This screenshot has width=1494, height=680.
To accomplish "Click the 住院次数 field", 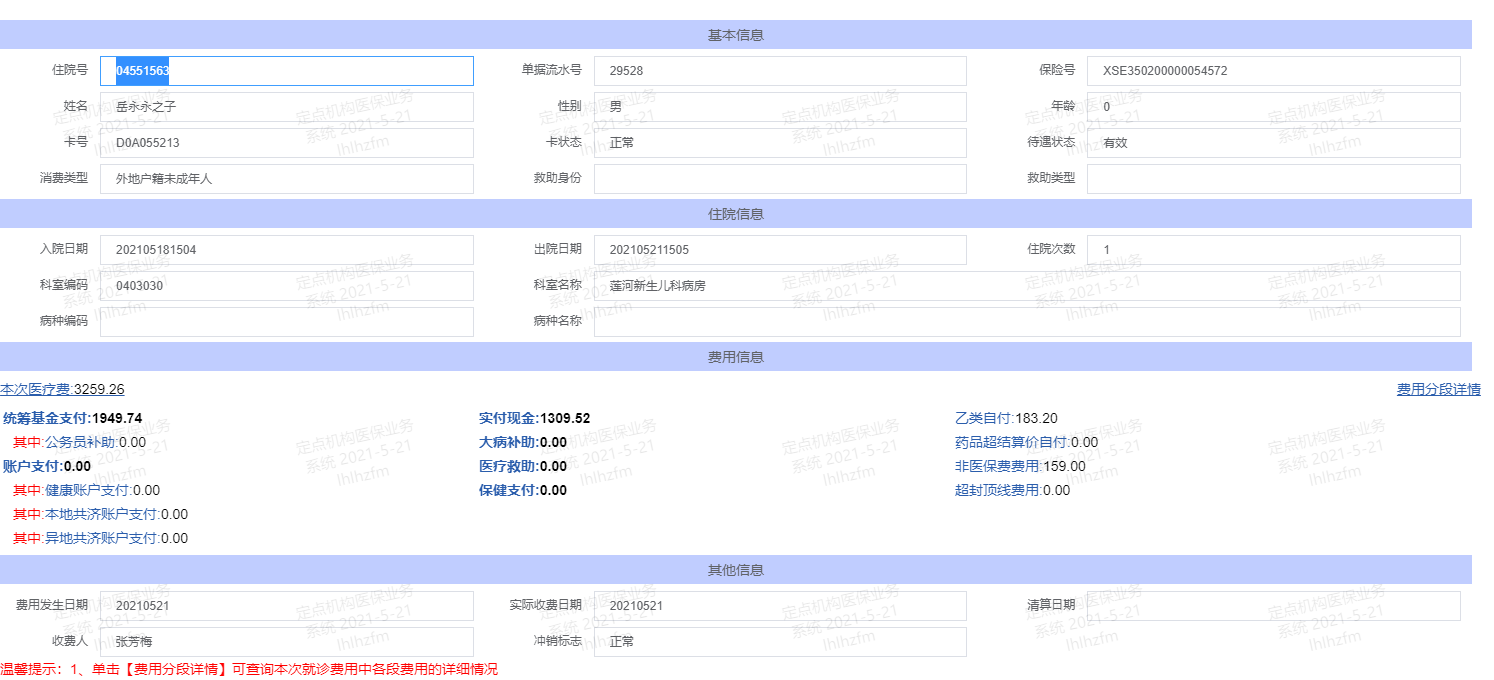I will pos(1274,250).
